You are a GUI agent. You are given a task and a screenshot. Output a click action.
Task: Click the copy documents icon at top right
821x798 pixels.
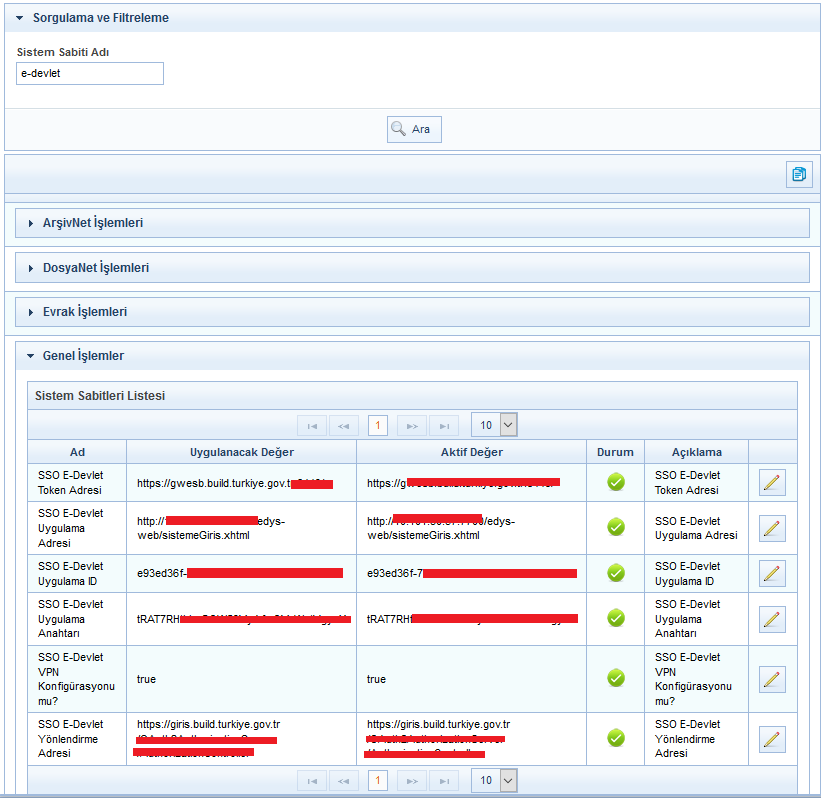pyautogui.click(x=798, y=174)
